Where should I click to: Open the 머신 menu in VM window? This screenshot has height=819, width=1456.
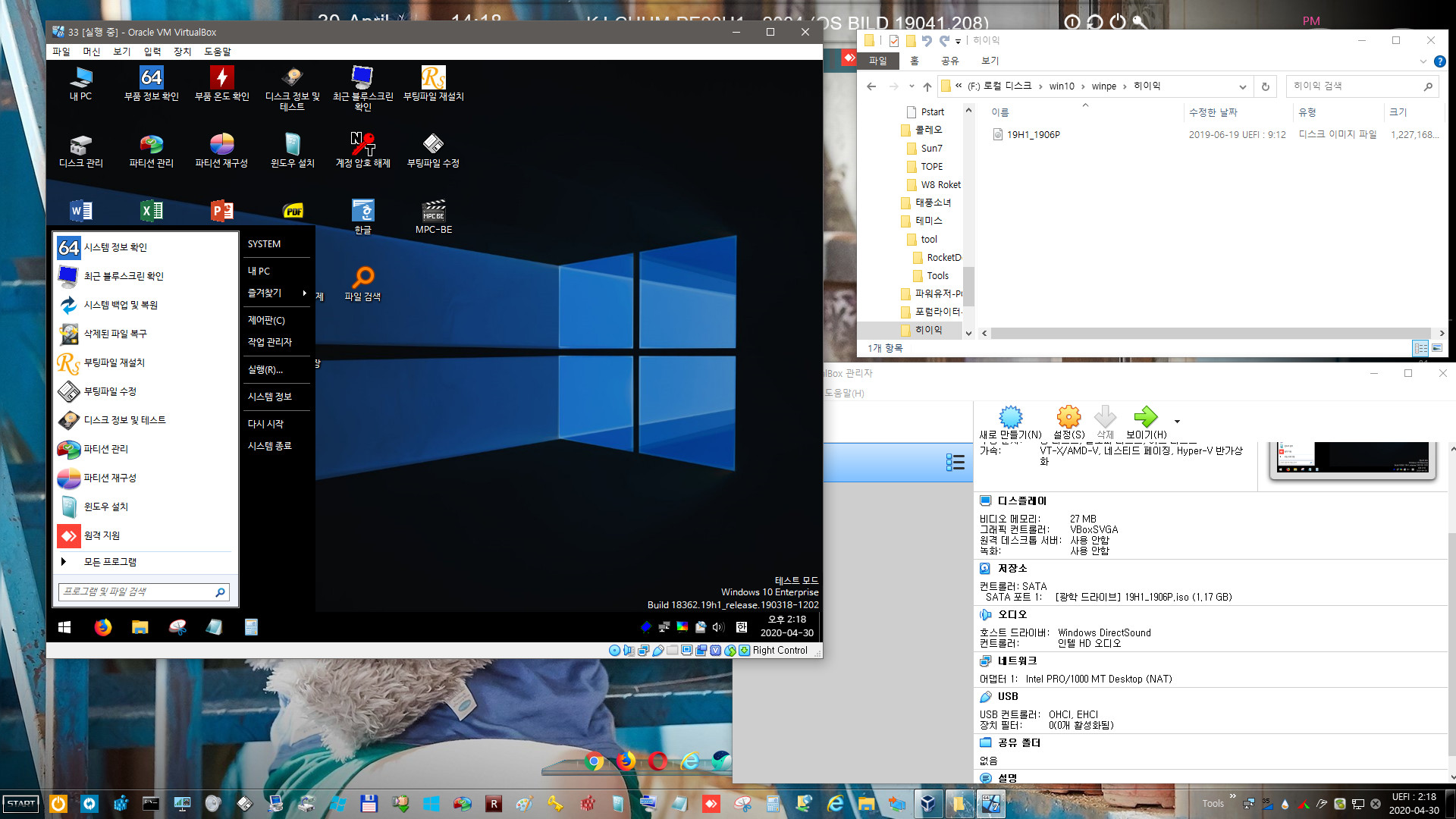pos(91,52)
